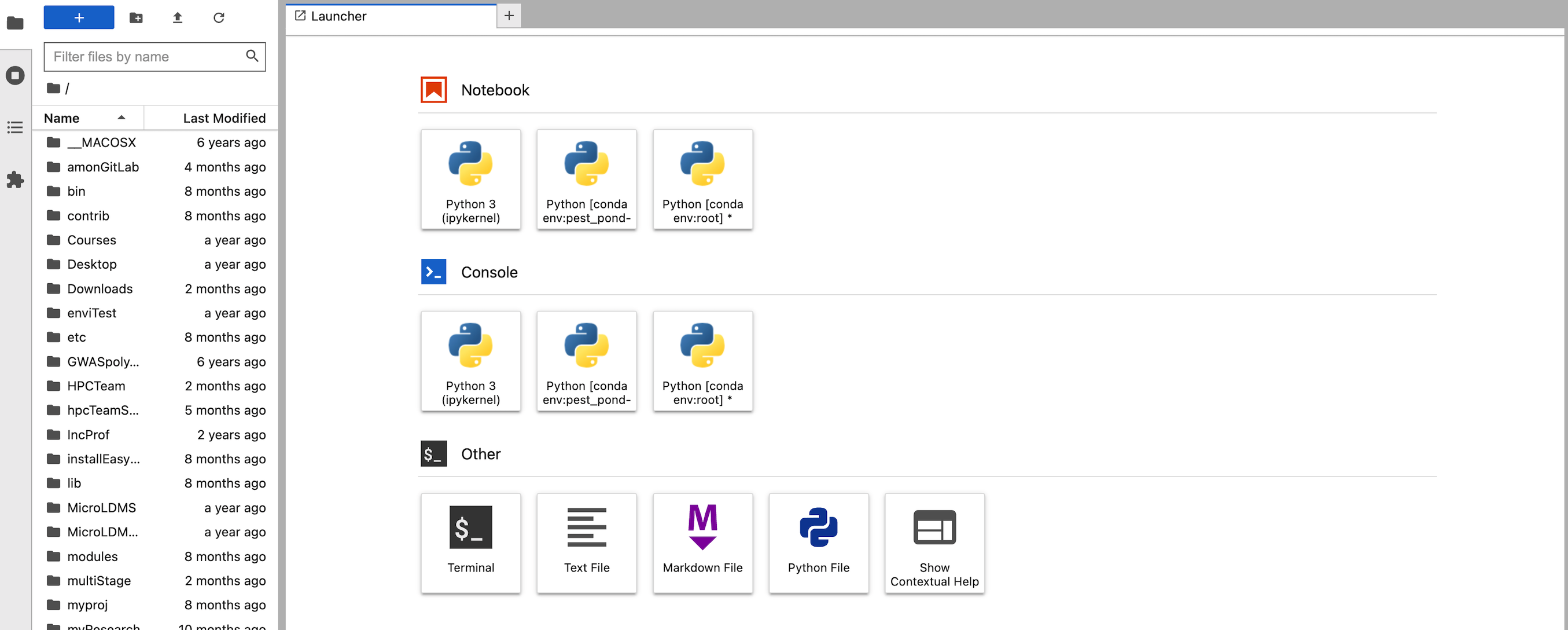
Task: Select the HPCTeam folder
Action: pyautogui.click(x=155, y=386)
